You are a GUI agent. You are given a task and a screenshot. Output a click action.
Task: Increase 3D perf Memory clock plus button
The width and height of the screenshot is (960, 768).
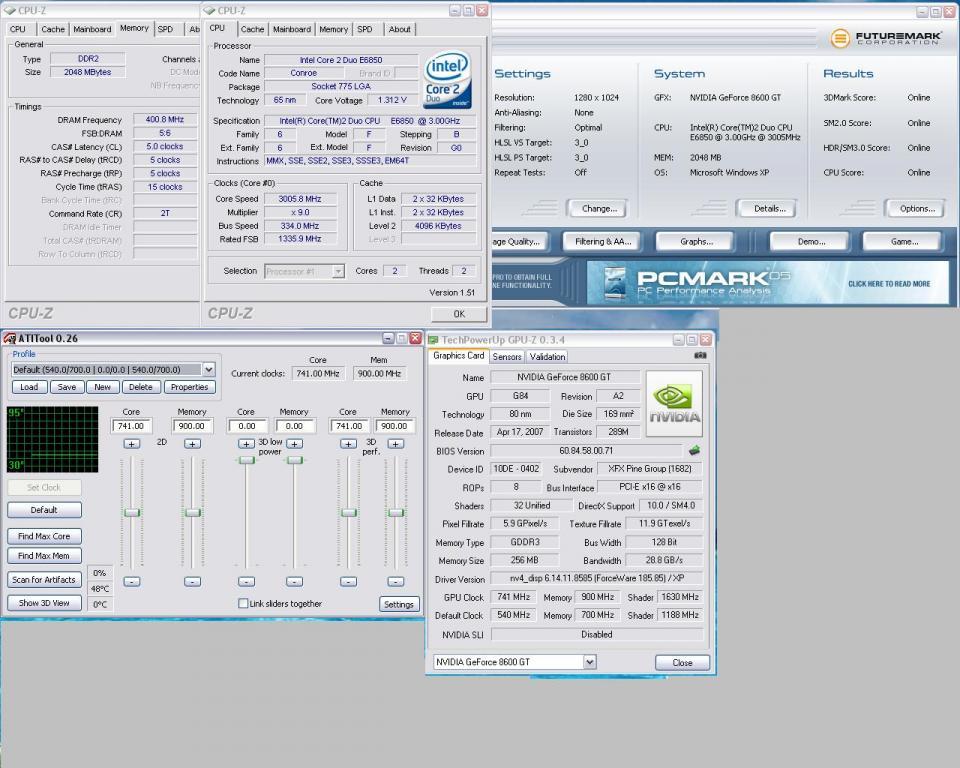[x=396, y=444]
